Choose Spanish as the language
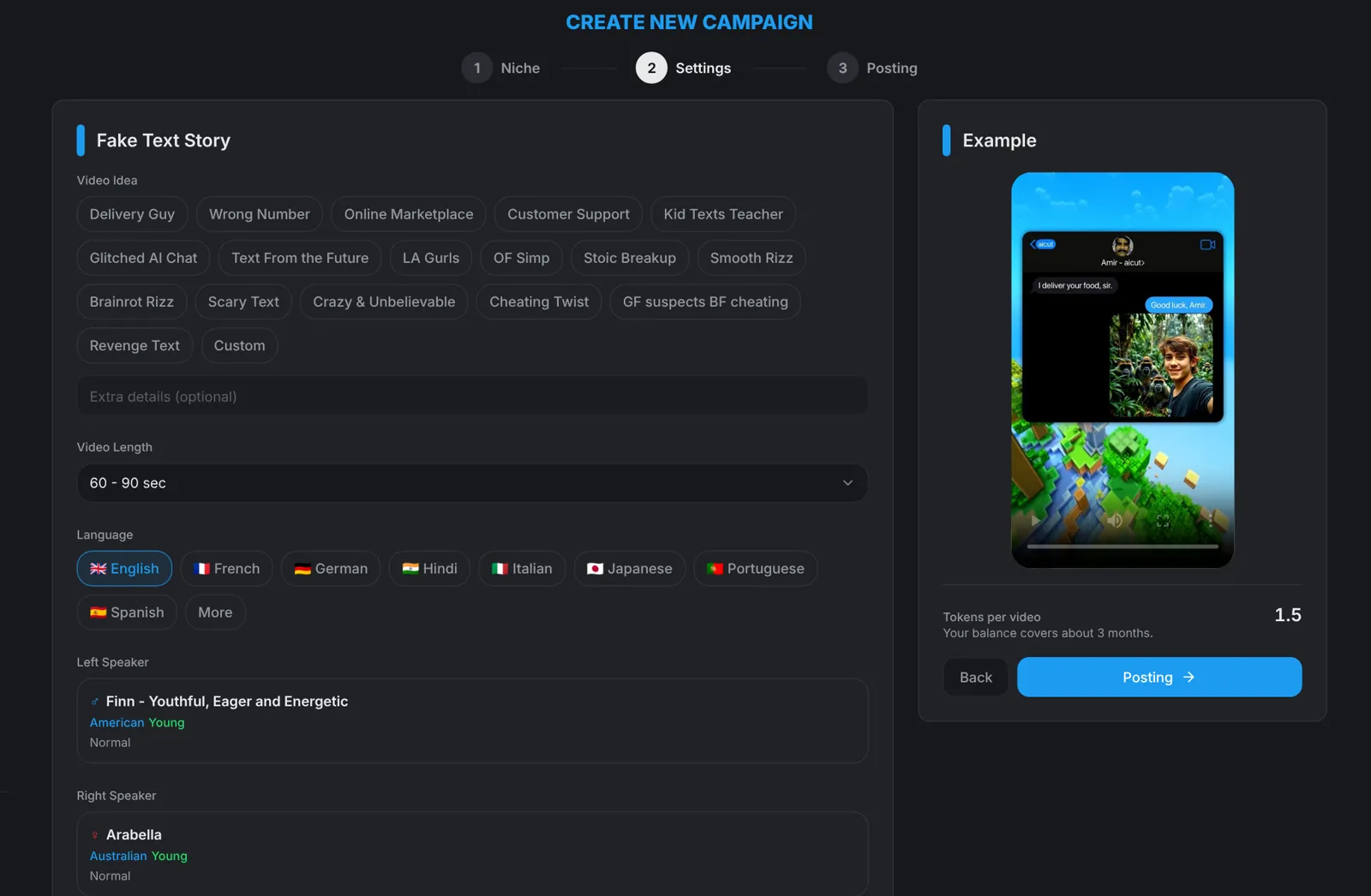Image resolution: width=1371 pixels, height=896 pixels. point(127,612)
